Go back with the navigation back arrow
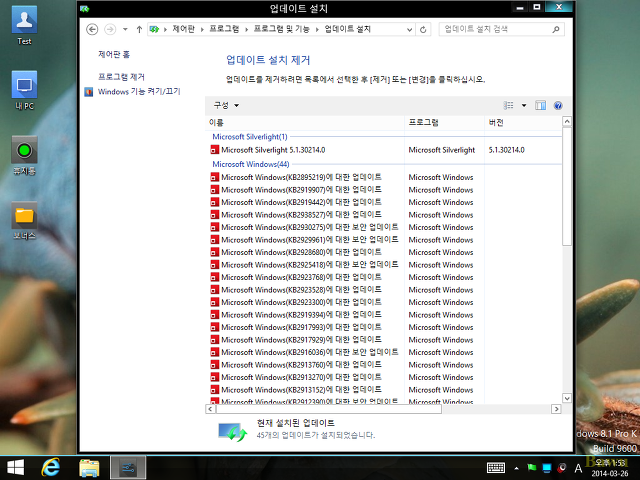 point(92,29)
